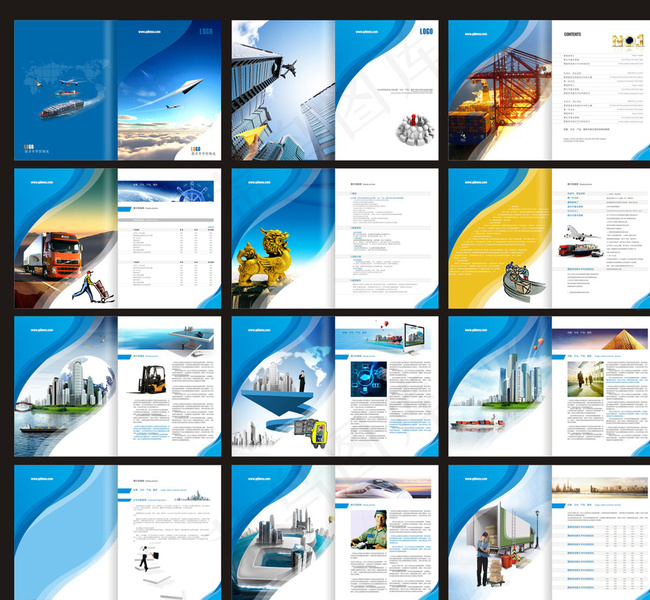Screen dimensions: 650x600
Task: Click the city skyline banner above the table
Action: pos(600,488)
